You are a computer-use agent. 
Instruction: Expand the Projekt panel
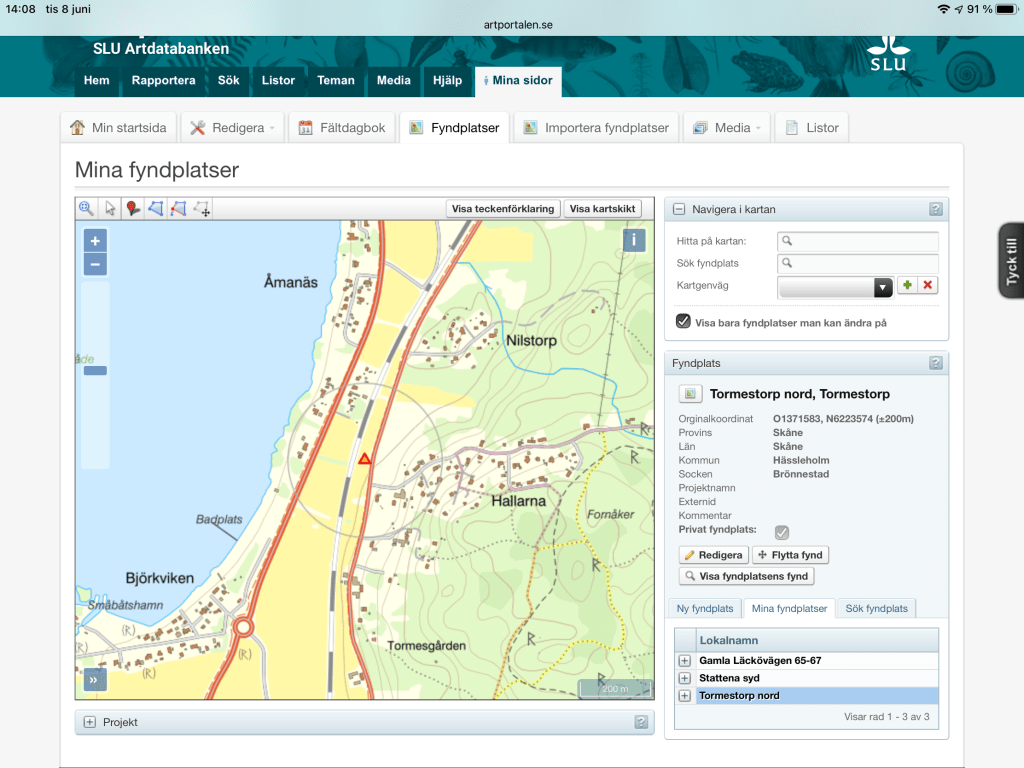(89, 722)
